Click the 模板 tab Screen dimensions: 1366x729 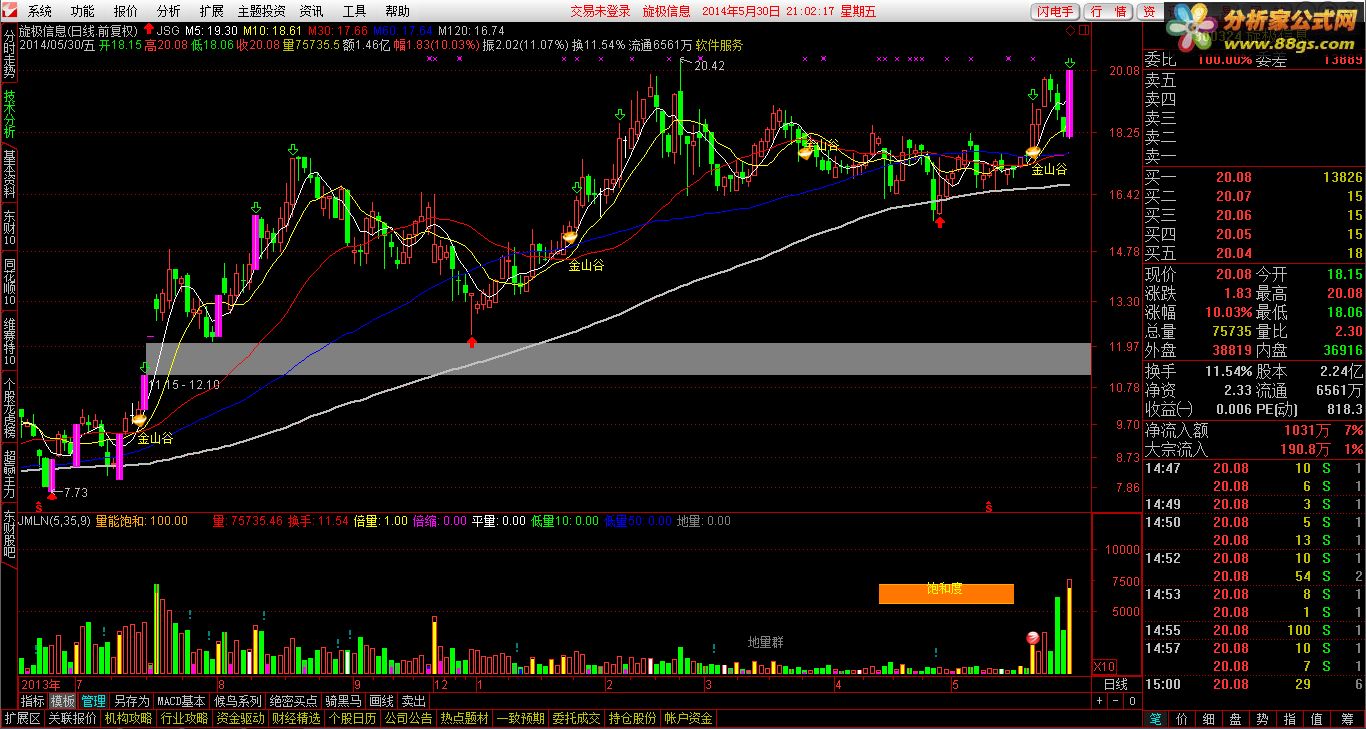63,701
